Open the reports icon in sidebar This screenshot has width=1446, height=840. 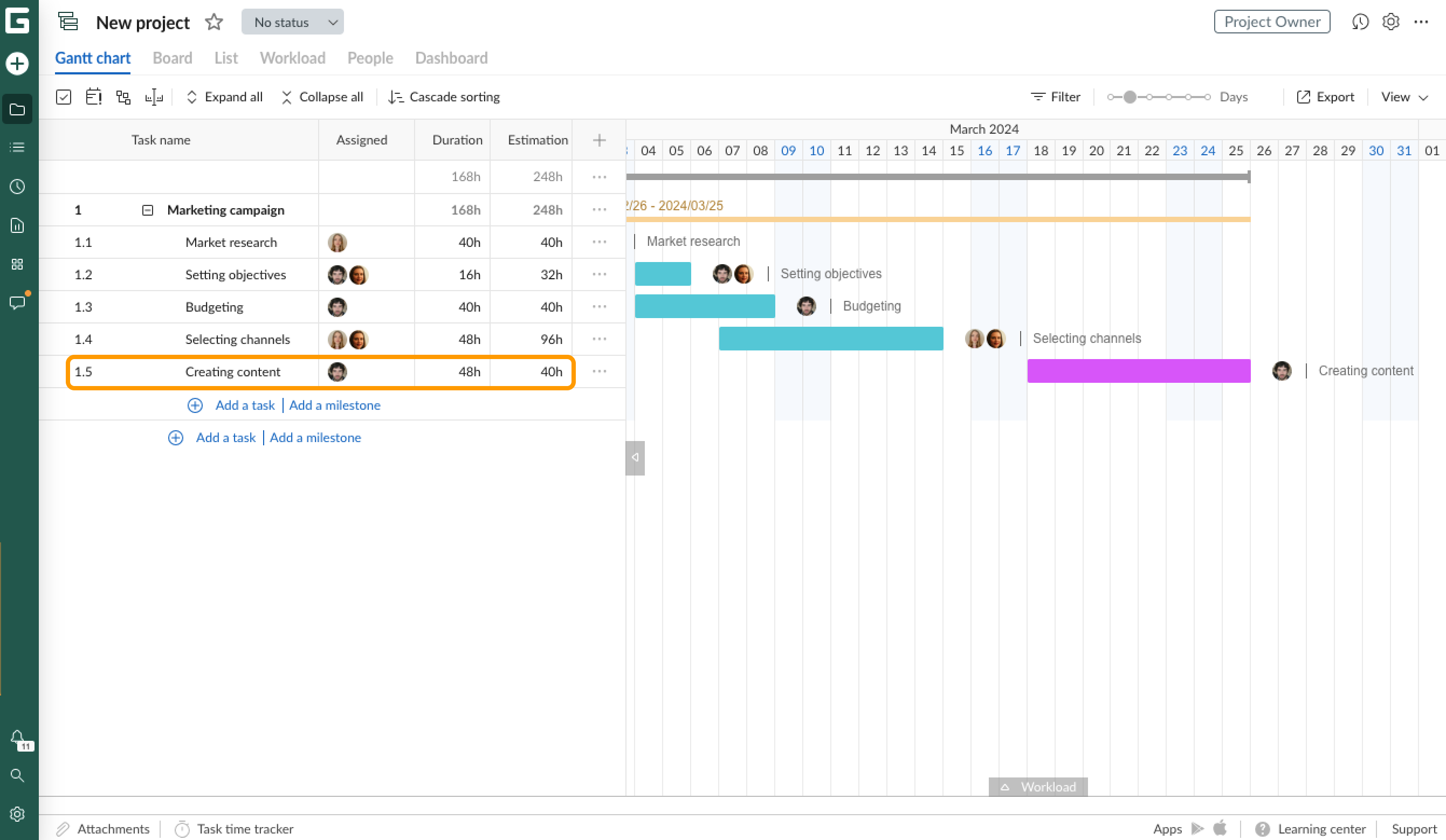tap(17, 225)
